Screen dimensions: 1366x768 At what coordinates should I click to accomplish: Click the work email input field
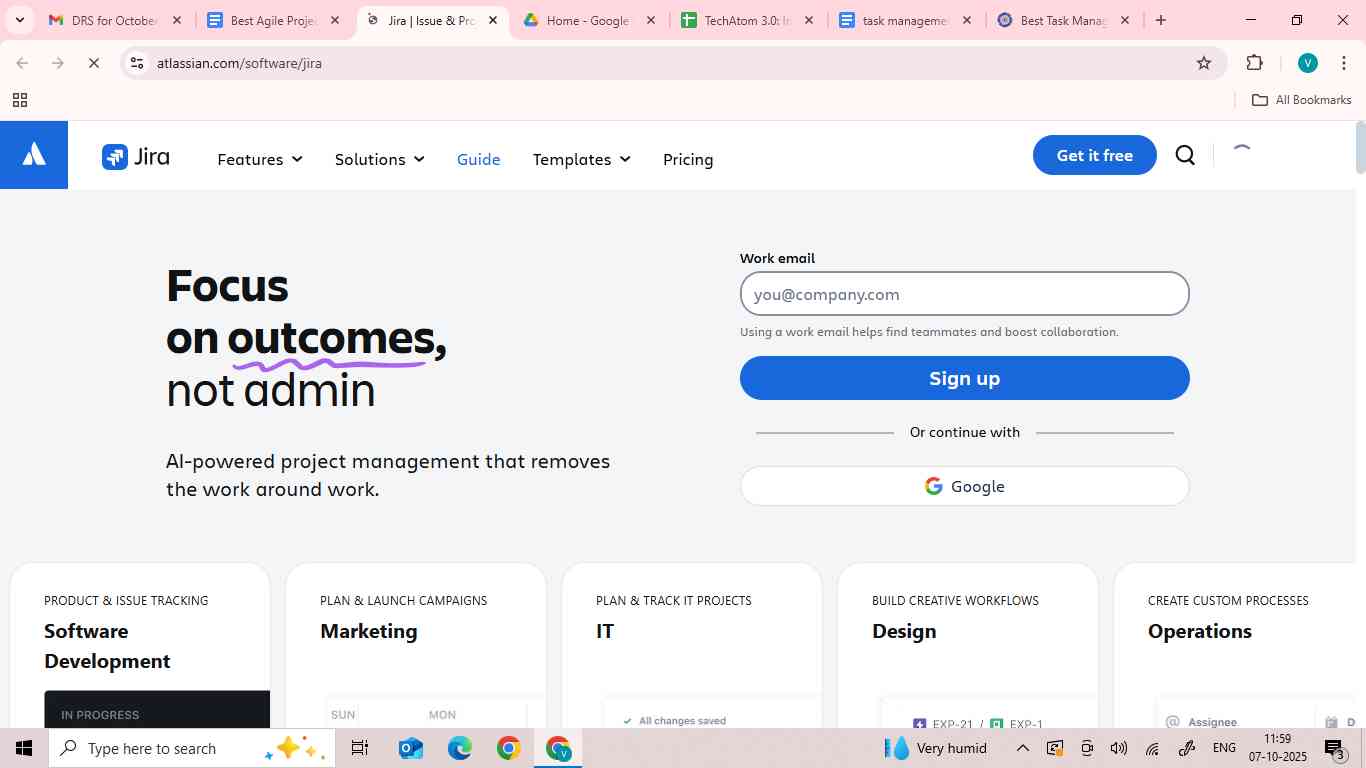click(x=963, y=293)
